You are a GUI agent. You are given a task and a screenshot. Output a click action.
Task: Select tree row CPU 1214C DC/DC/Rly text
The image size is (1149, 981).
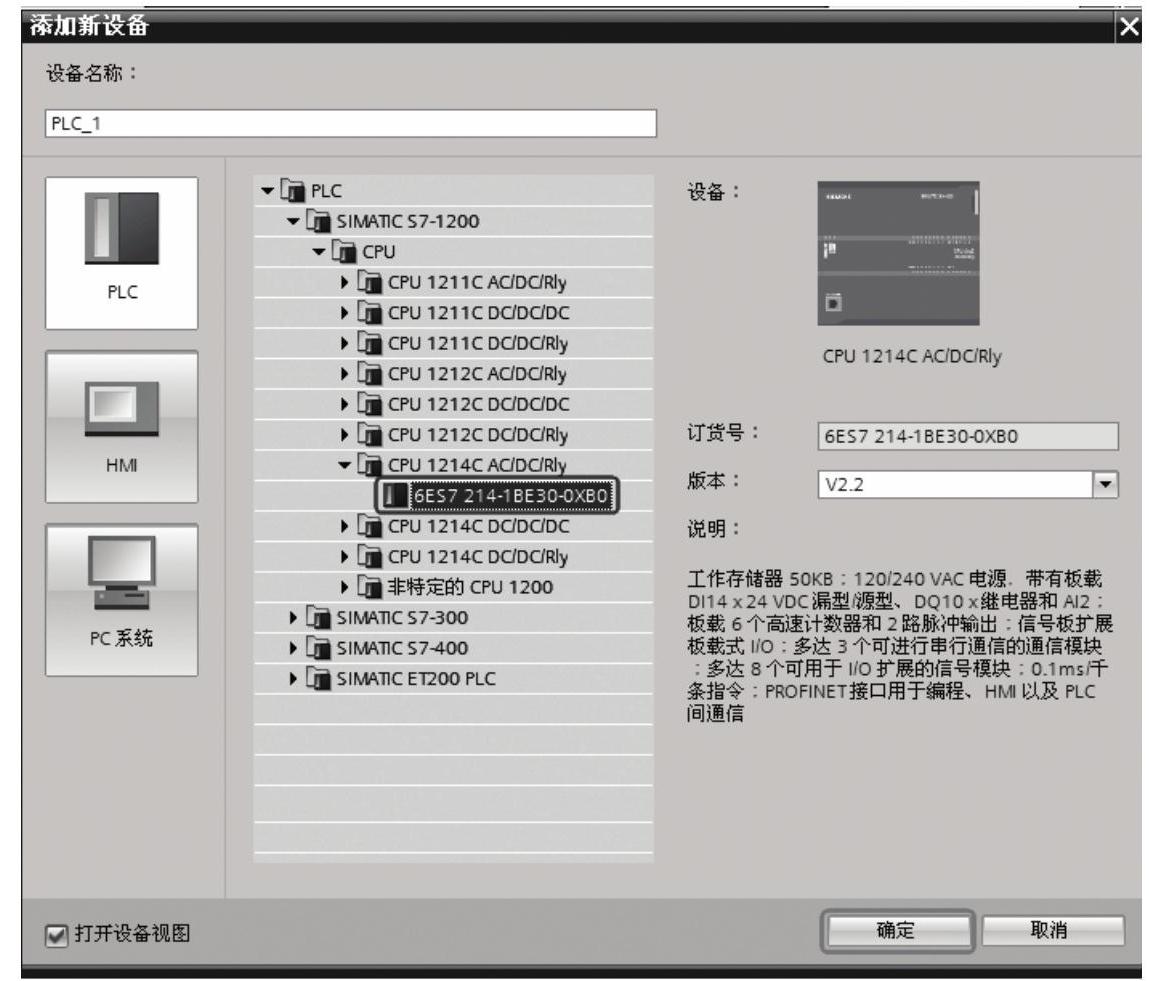point(478,558)
